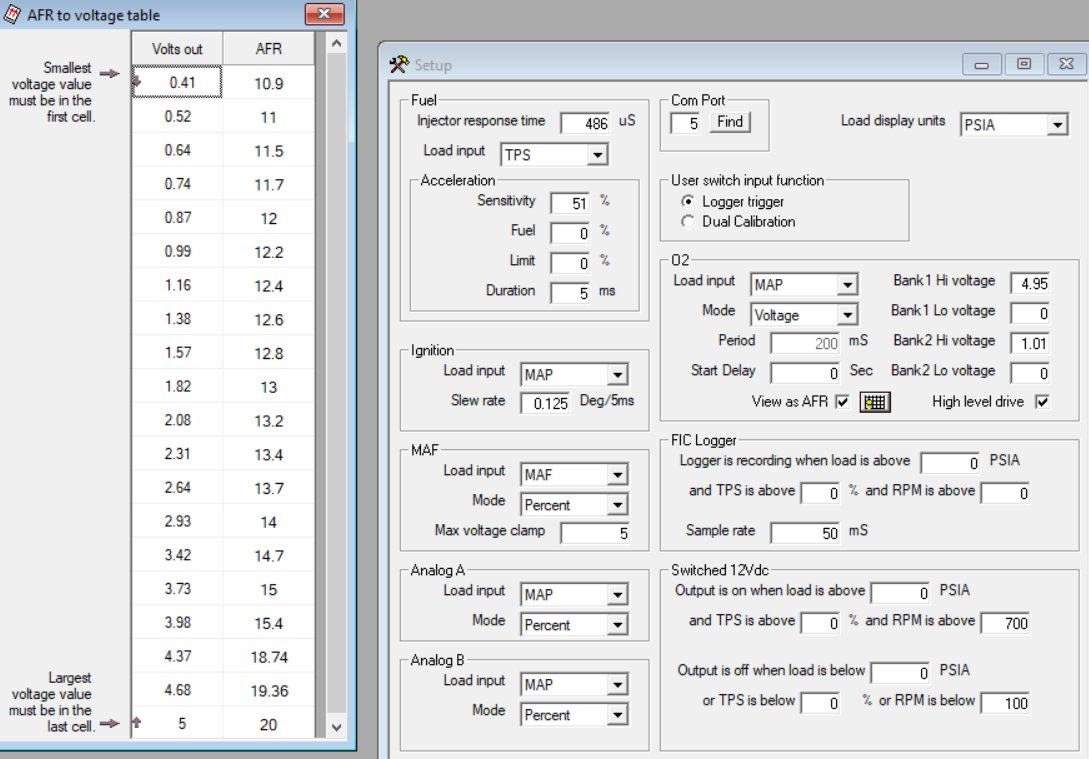
Task: Click the Switched 12Vdc TPS-below field
Action: 820,703
